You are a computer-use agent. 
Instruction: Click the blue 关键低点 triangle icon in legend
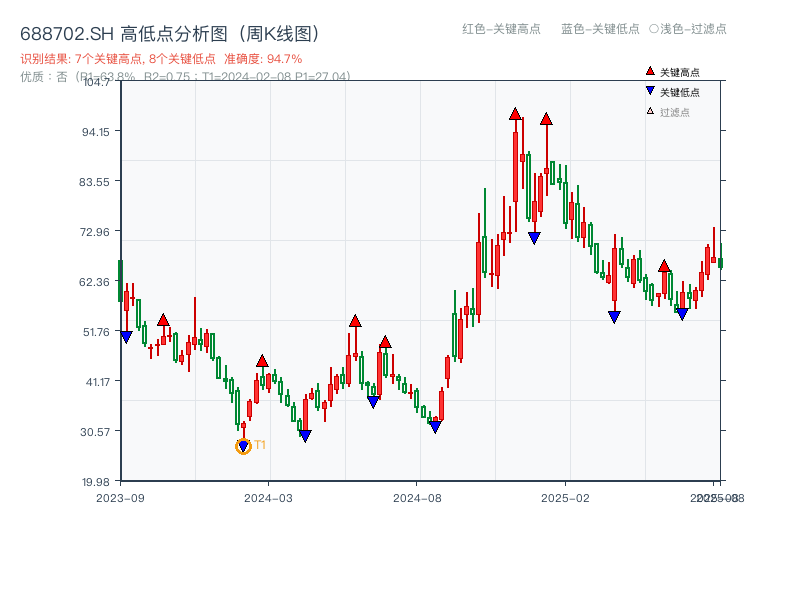click(x=648, y=89)
